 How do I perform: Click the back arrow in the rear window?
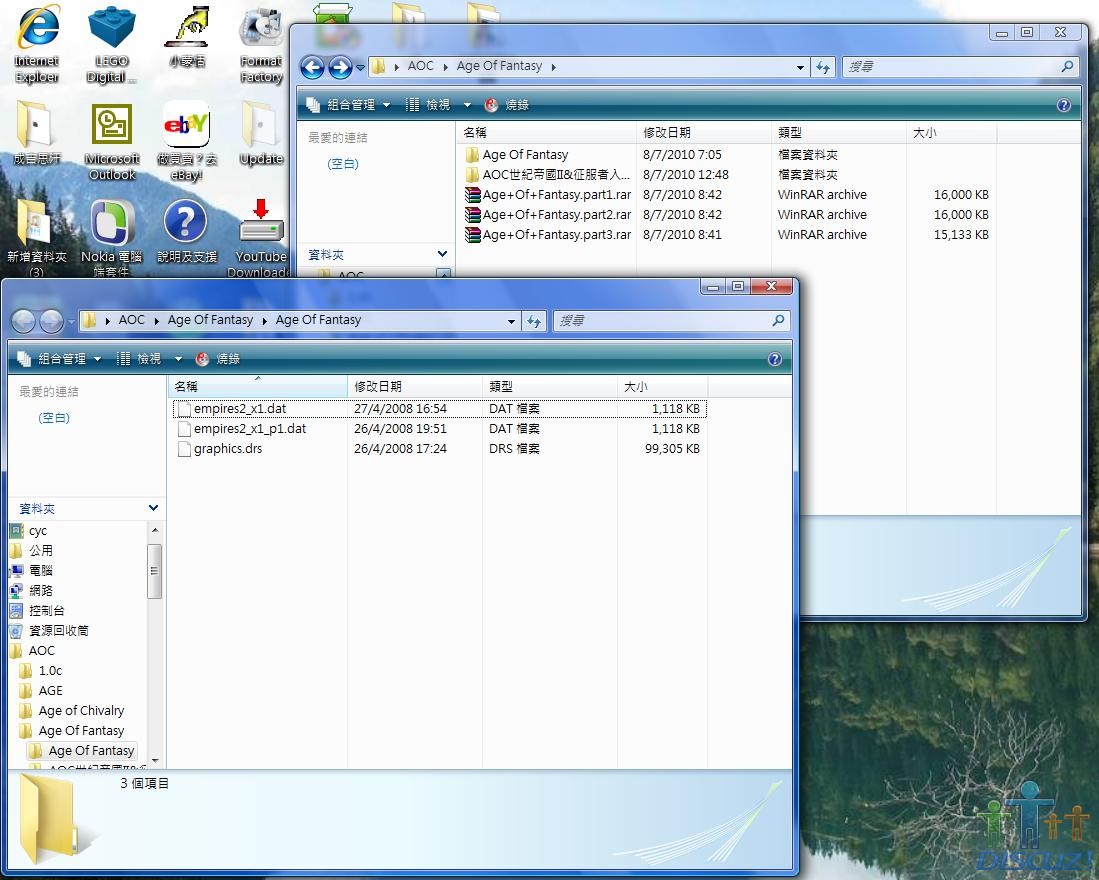pos(312,67)
